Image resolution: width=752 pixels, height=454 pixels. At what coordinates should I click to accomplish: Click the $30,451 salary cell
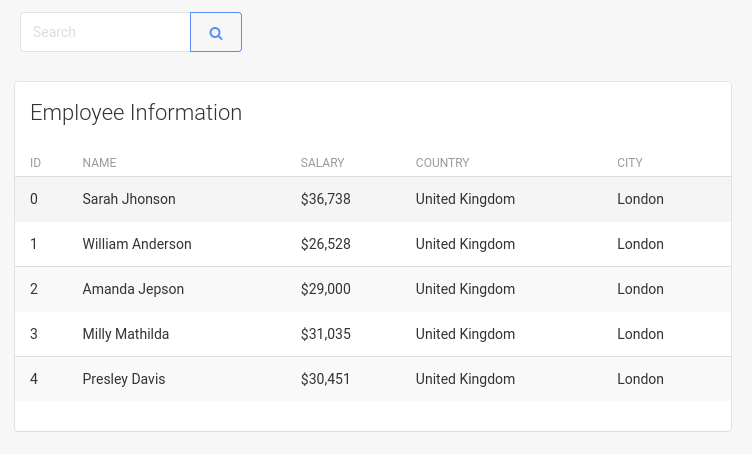326,379
